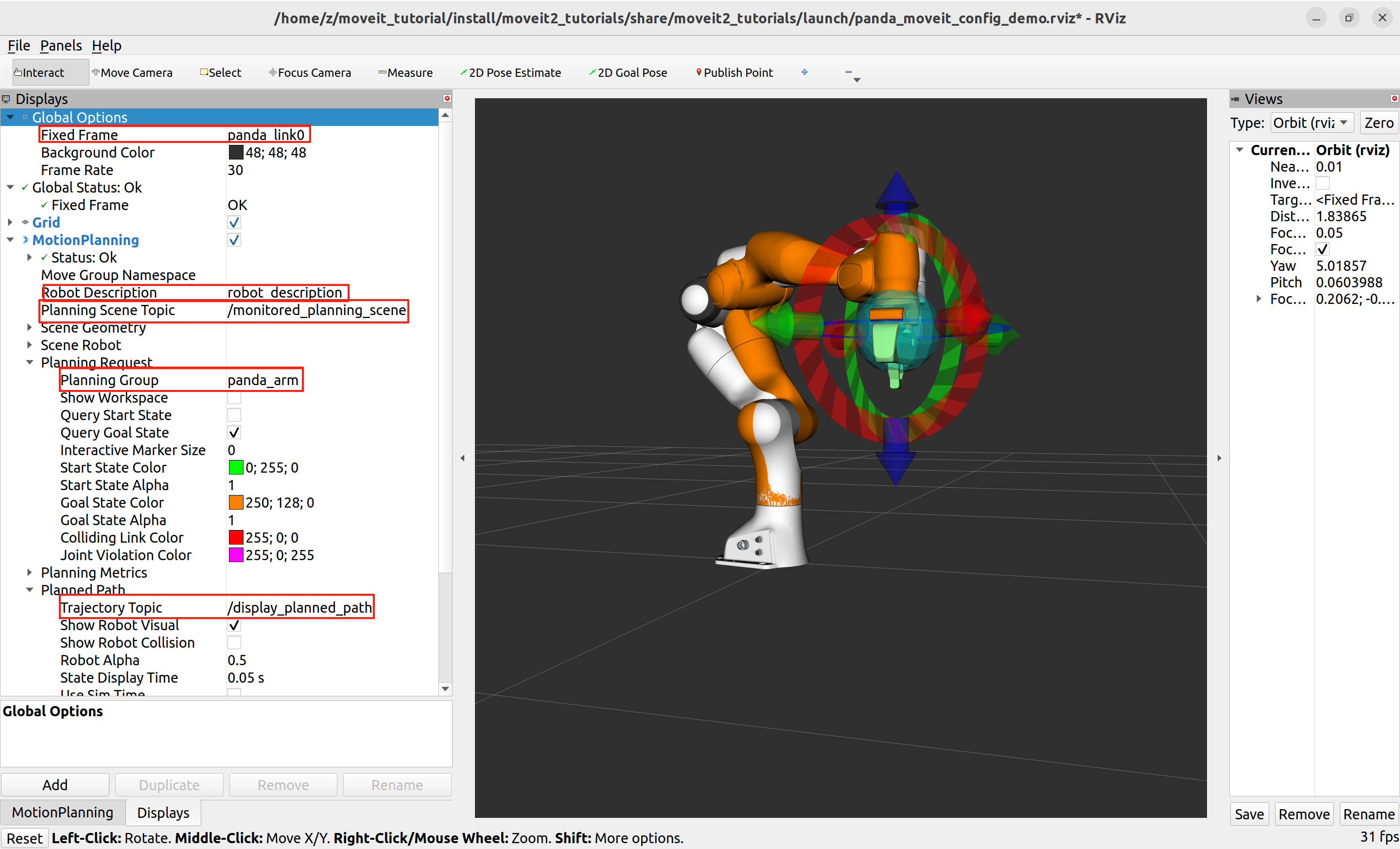Screen dimensions: 1400x849
Task: Activate the 2D Goal Pose tool
Action: click(628, 72)
